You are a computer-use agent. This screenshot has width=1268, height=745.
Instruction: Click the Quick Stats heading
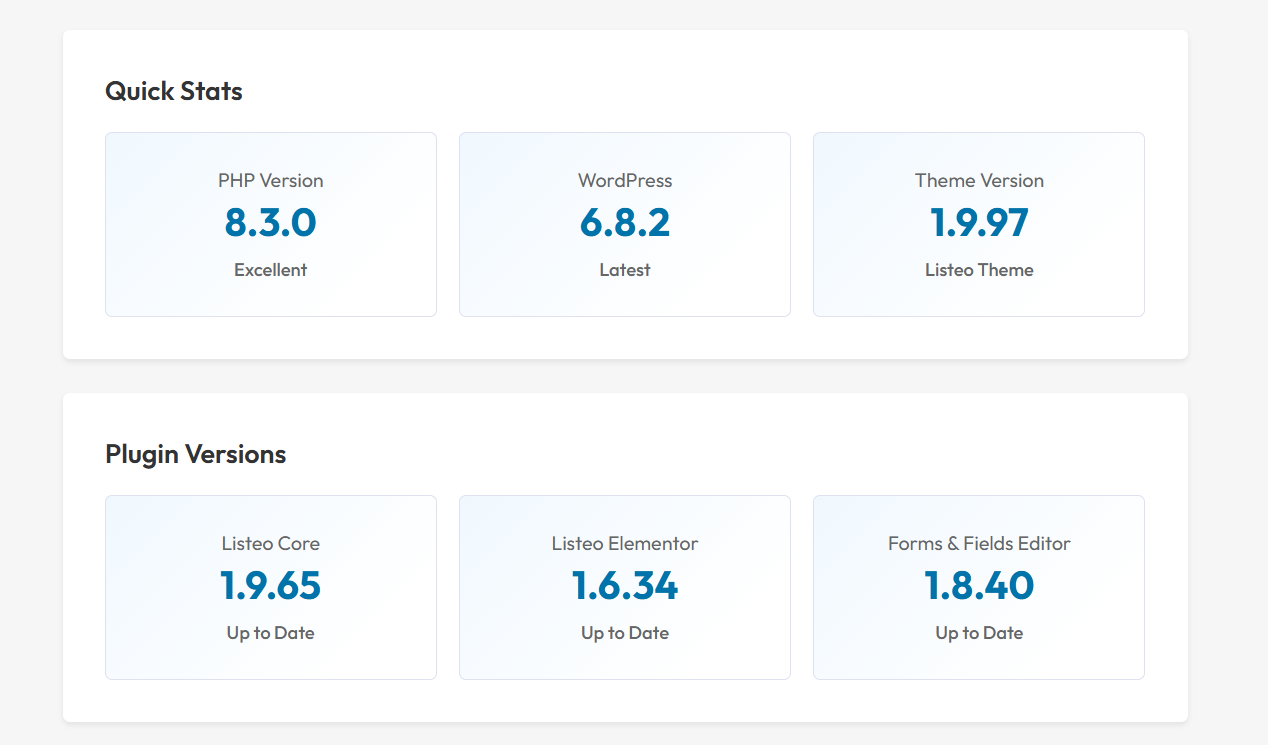(174, 91)
